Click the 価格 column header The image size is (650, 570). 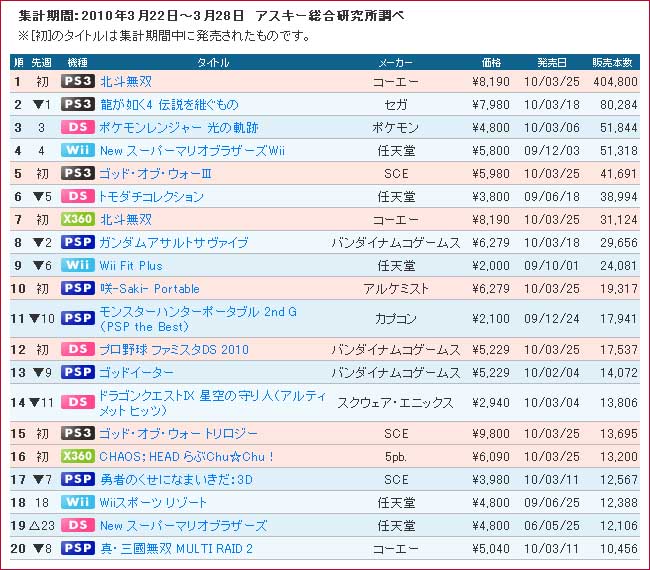(x=491, y=63)
